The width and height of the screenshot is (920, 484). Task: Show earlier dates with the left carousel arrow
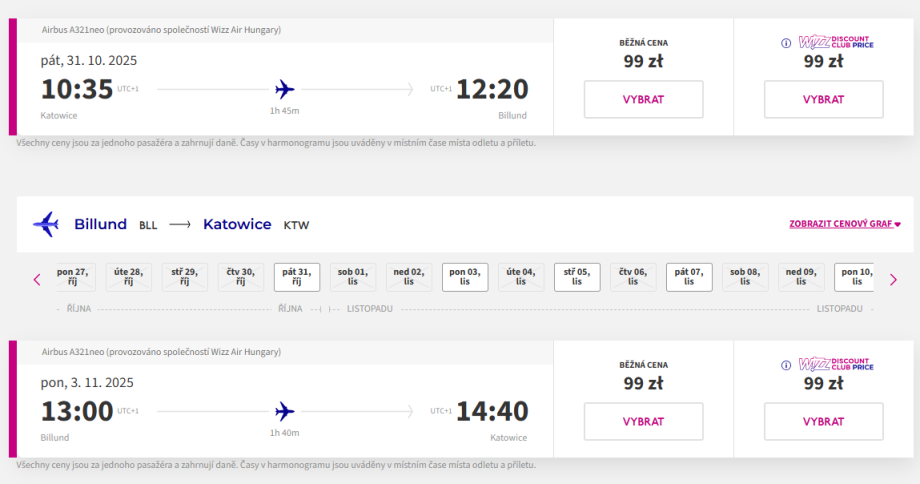37,280
